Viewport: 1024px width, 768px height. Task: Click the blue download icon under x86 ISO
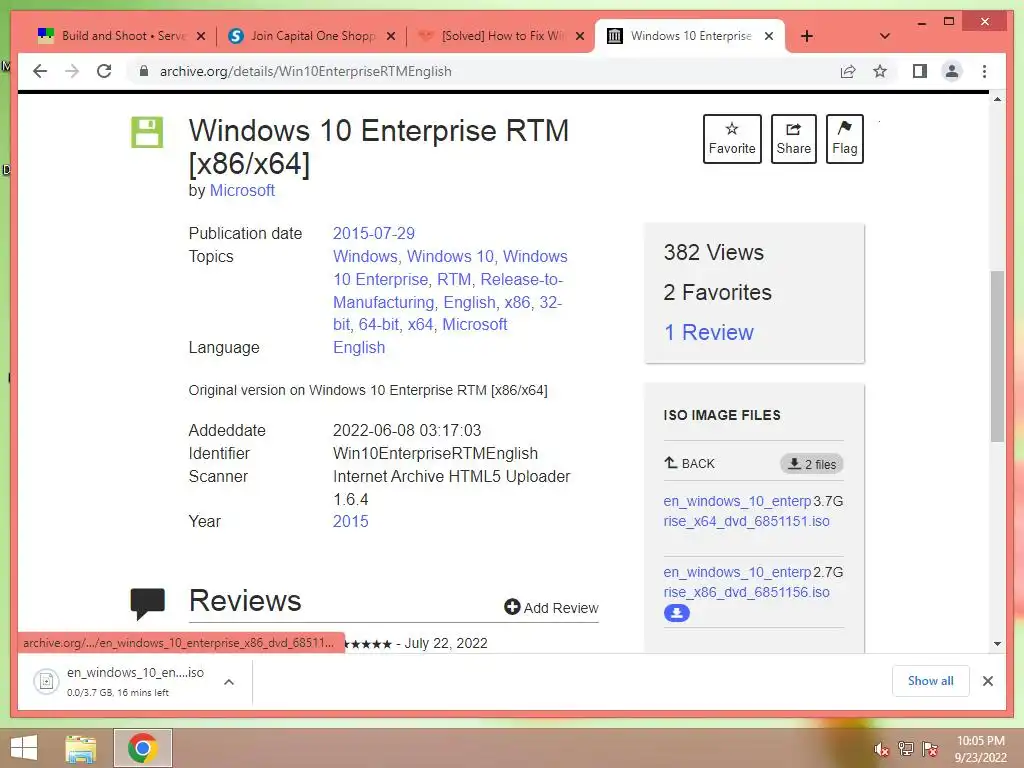677,613
